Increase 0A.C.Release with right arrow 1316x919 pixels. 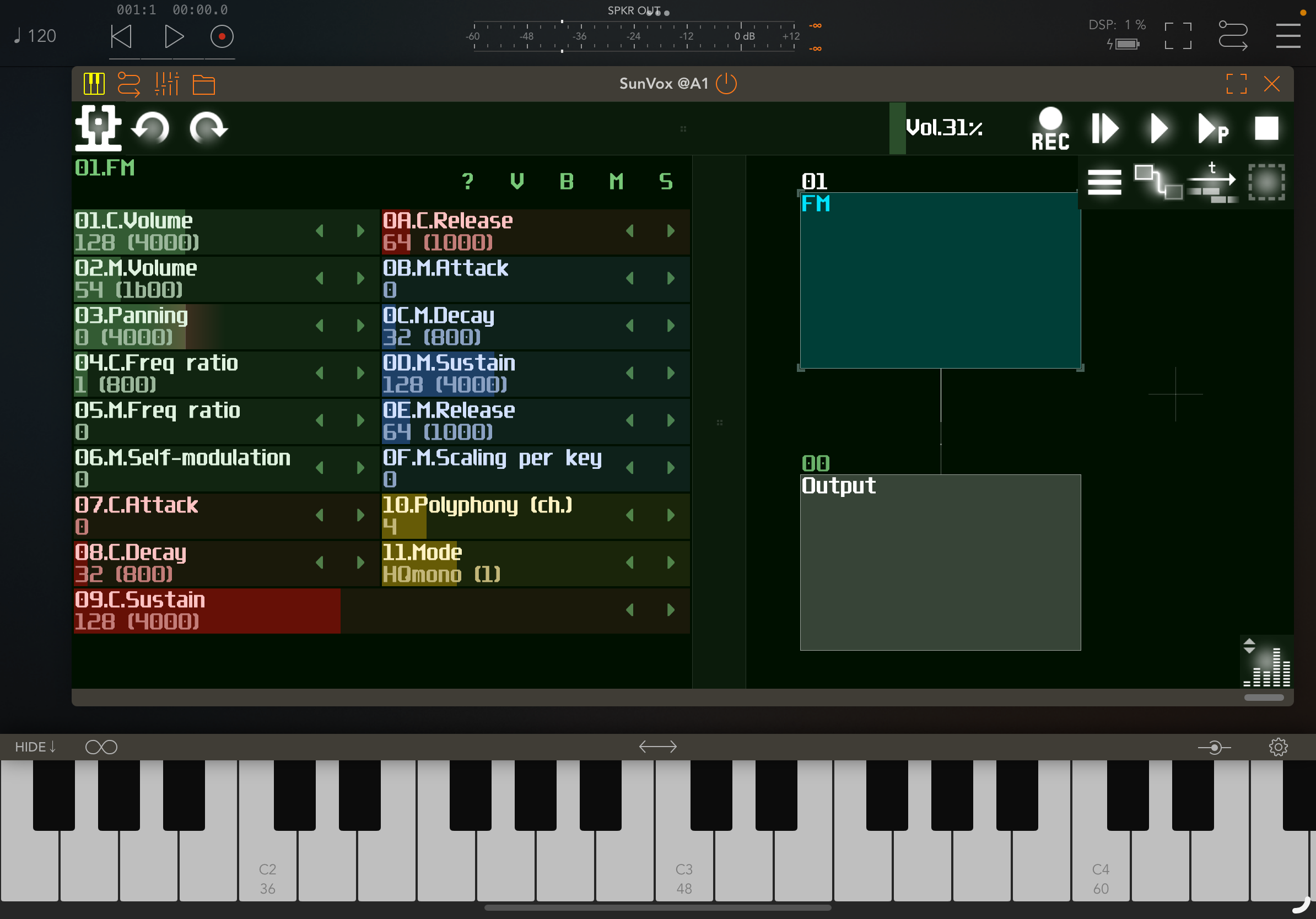[x=671, y=231]
